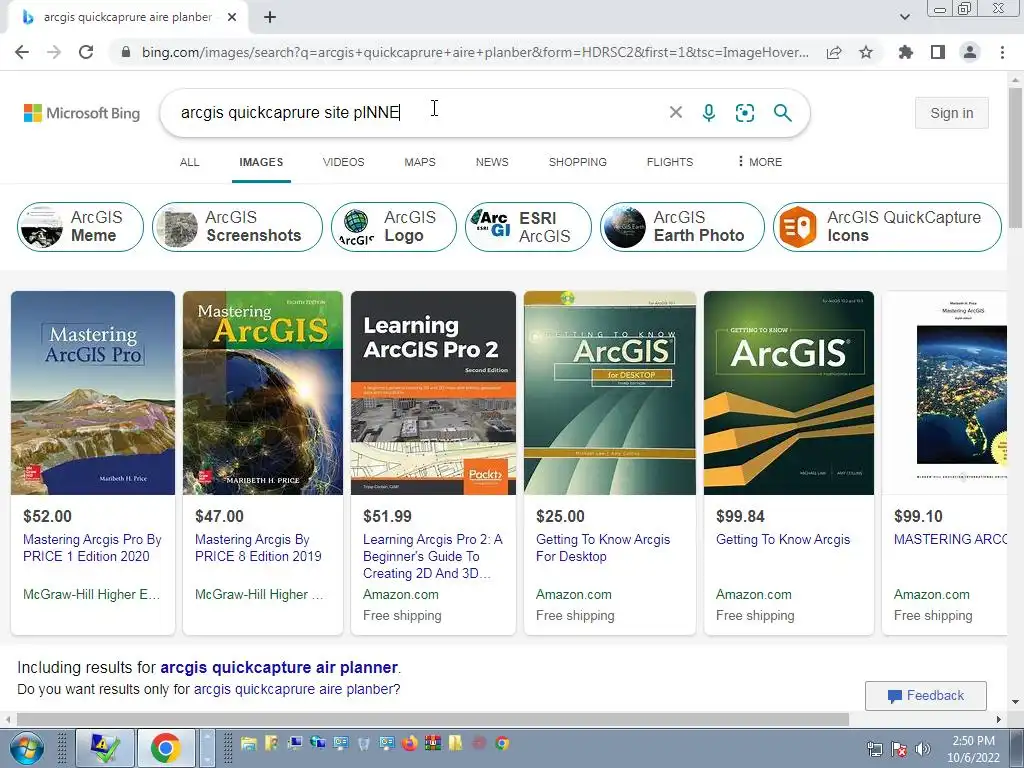
Task: Open the green Getting to Know ArcGIS cover
Action: [x=789, y=392]
